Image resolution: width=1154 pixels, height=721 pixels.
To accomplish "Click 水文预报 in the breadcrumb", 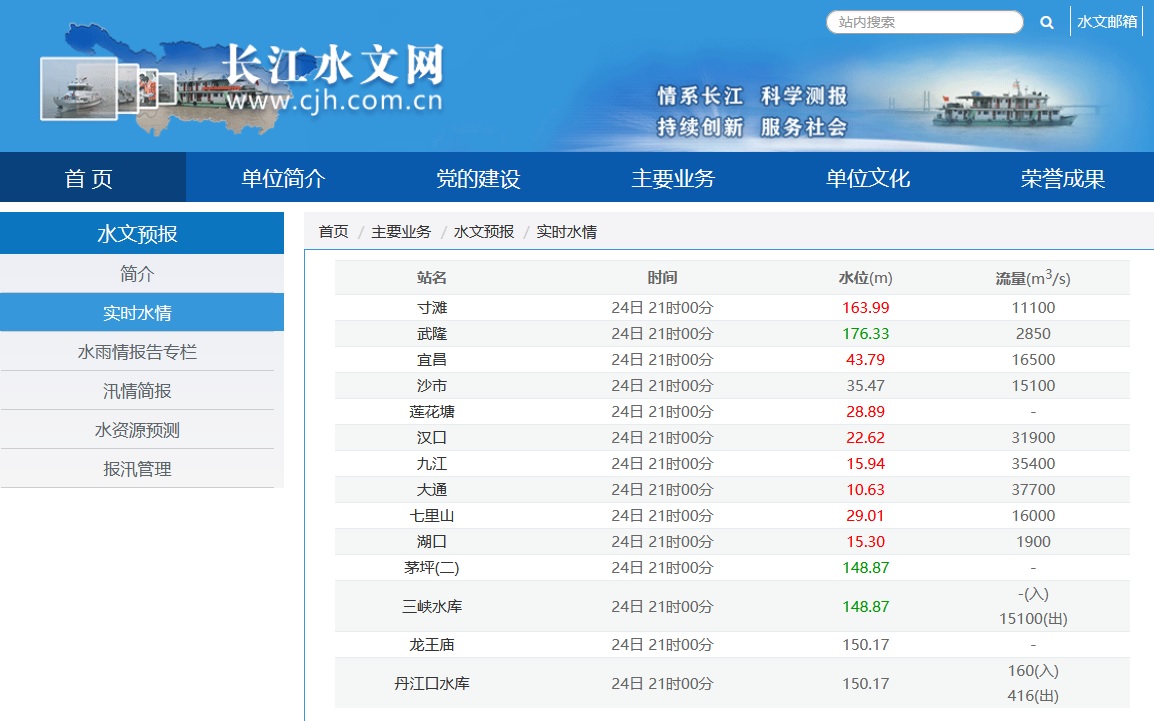I will pos(484,232).
